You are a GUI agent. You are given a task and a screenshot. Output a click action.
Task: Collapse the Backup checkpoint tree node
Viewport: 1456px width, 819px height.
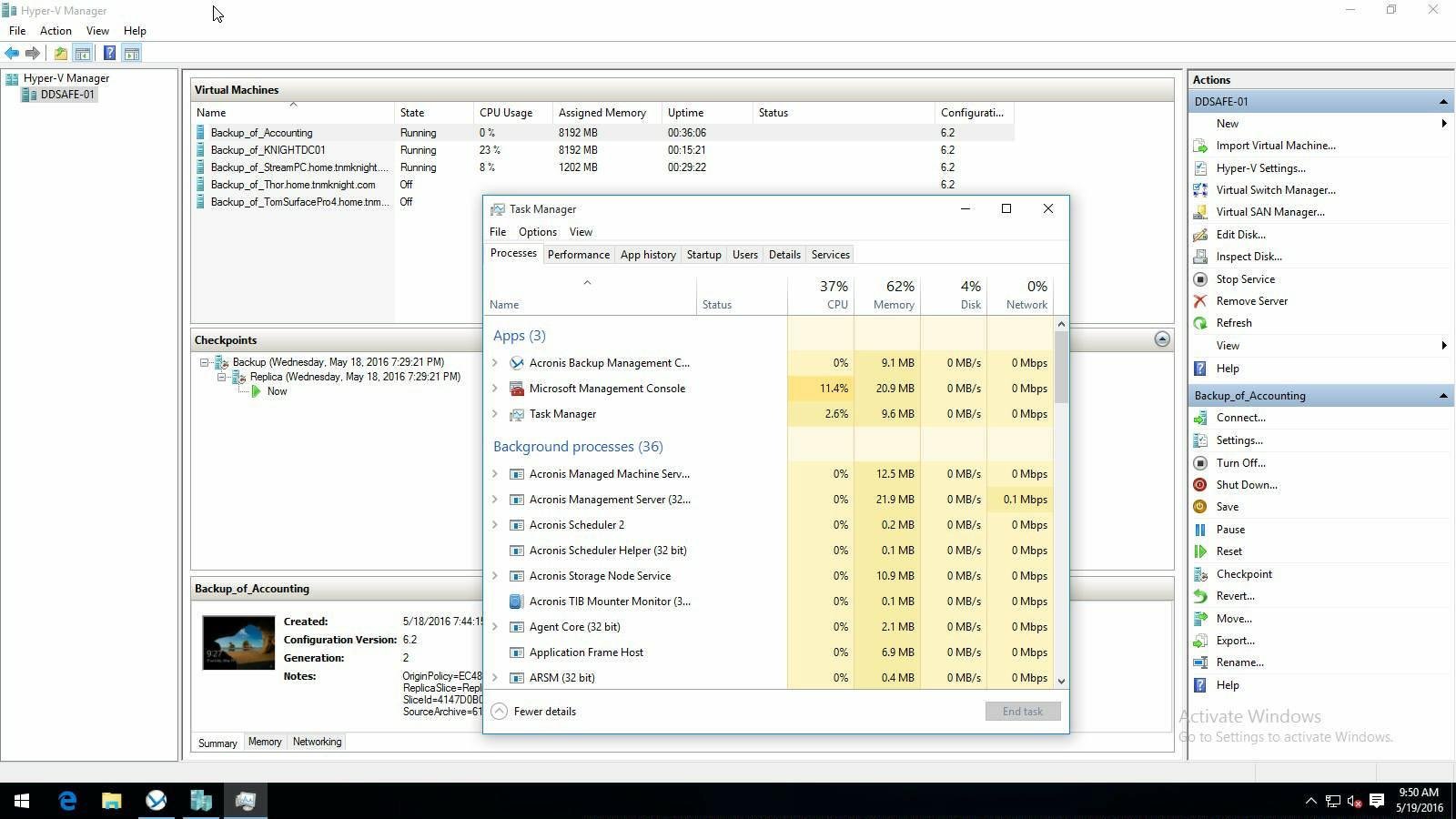[204, 362]
